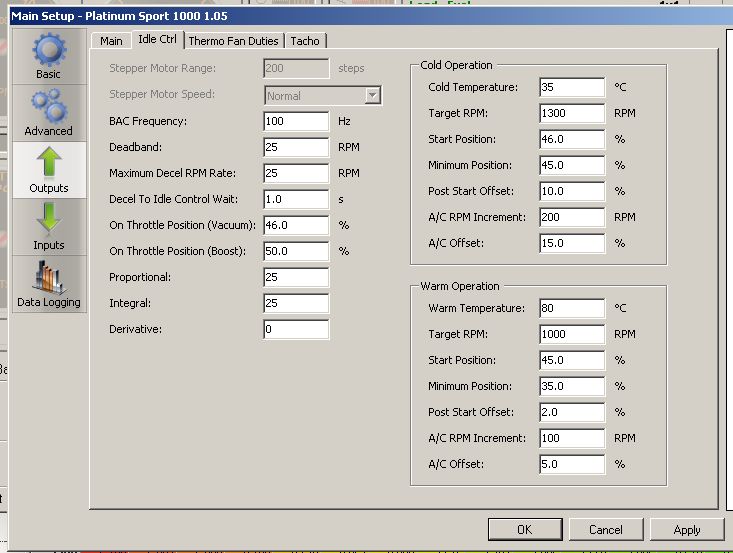Confirm settings with the OK button

click(x=525, y=530)
